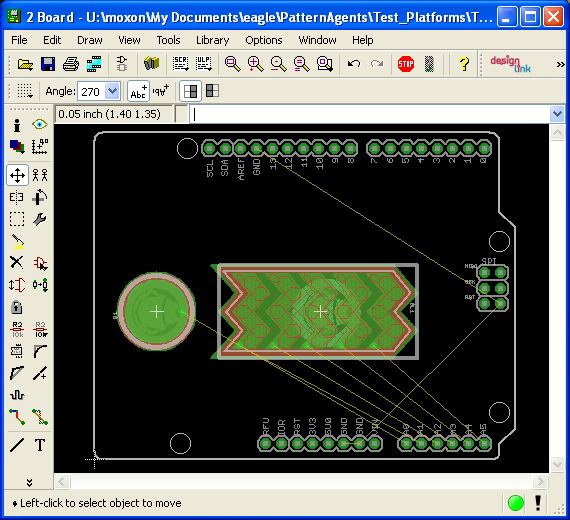Image resolution: width=570 pixels, height=520 pixels.
Task: Select the Move tool
Action: point(17,175)
